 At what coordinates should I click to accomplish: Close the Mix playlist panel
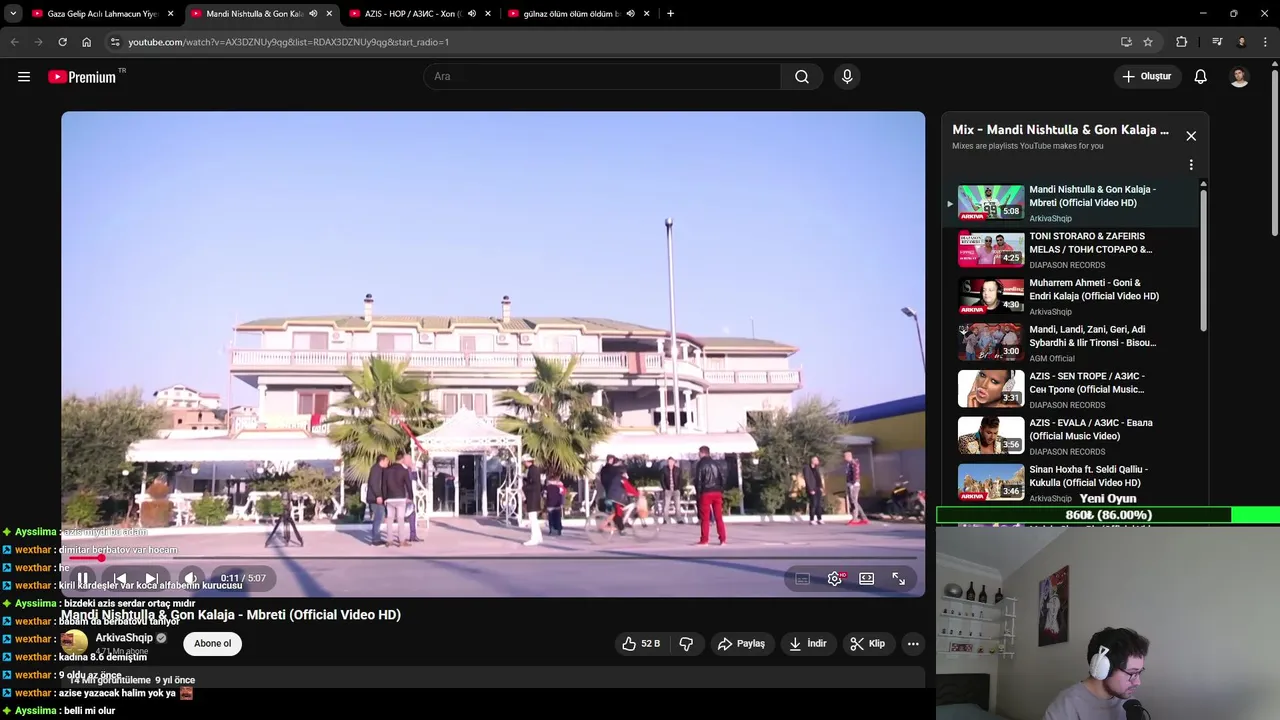[1191, 136]
